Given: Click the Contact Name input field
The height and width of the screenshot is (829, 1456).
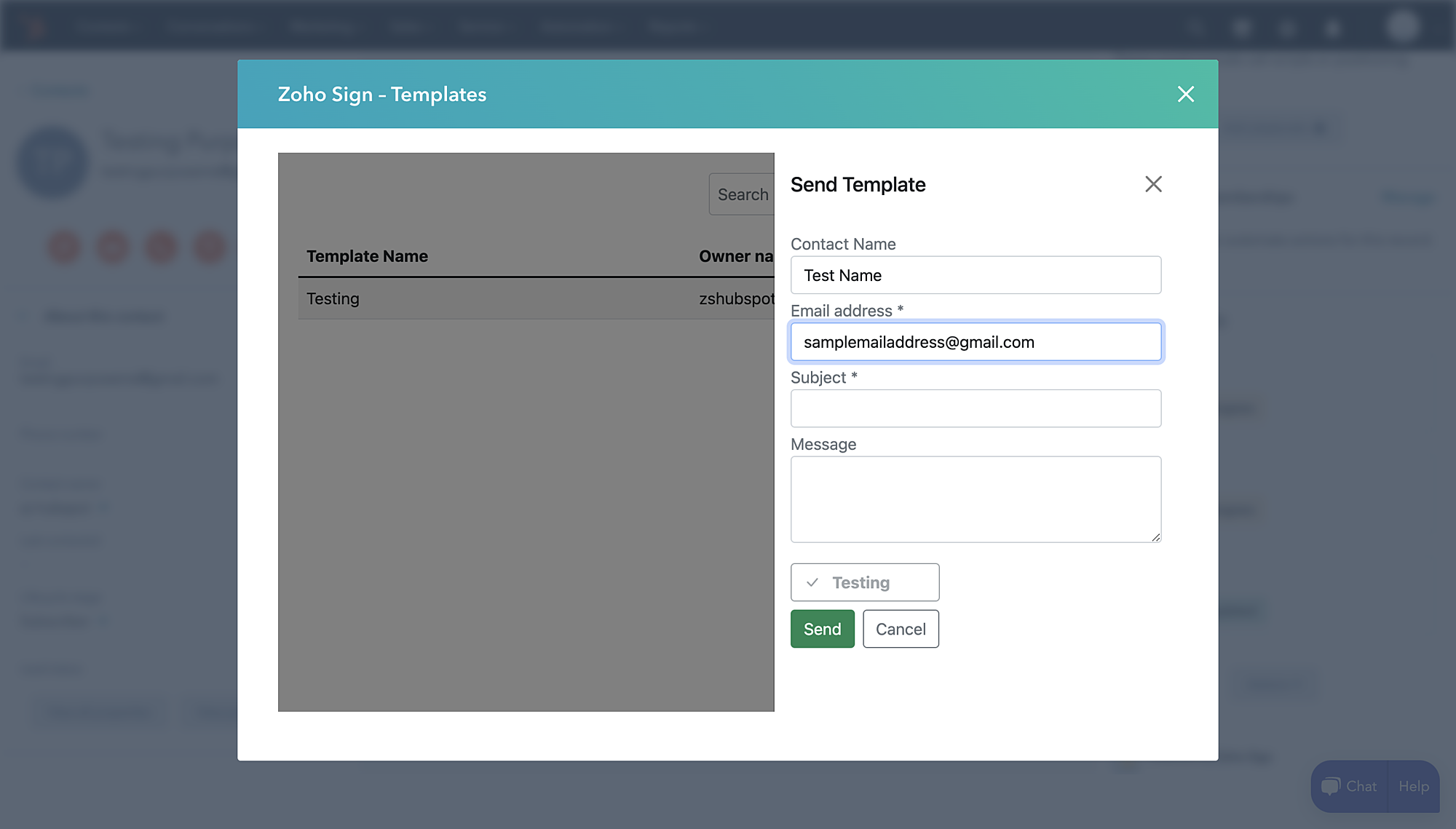Looking at the screenshot, I should coord(976,275).
